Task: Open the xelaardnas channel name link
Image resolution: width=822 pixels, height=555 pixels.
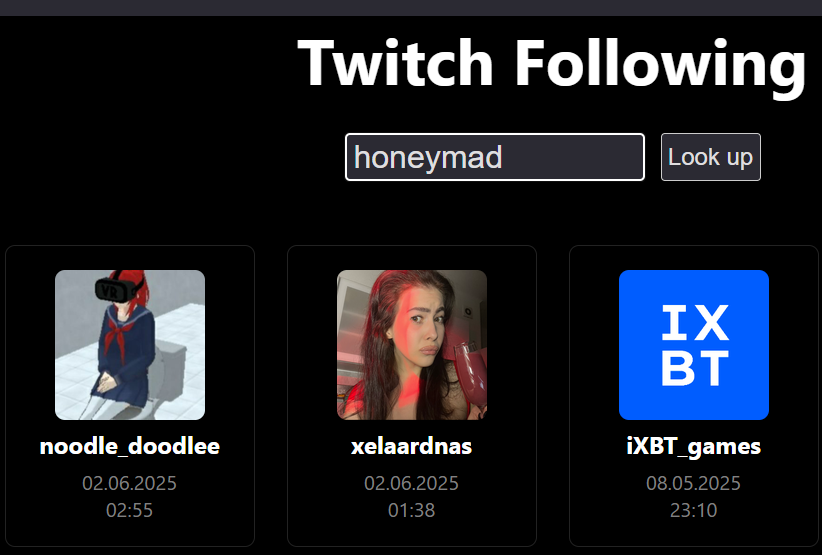Action: click(412, 447)
